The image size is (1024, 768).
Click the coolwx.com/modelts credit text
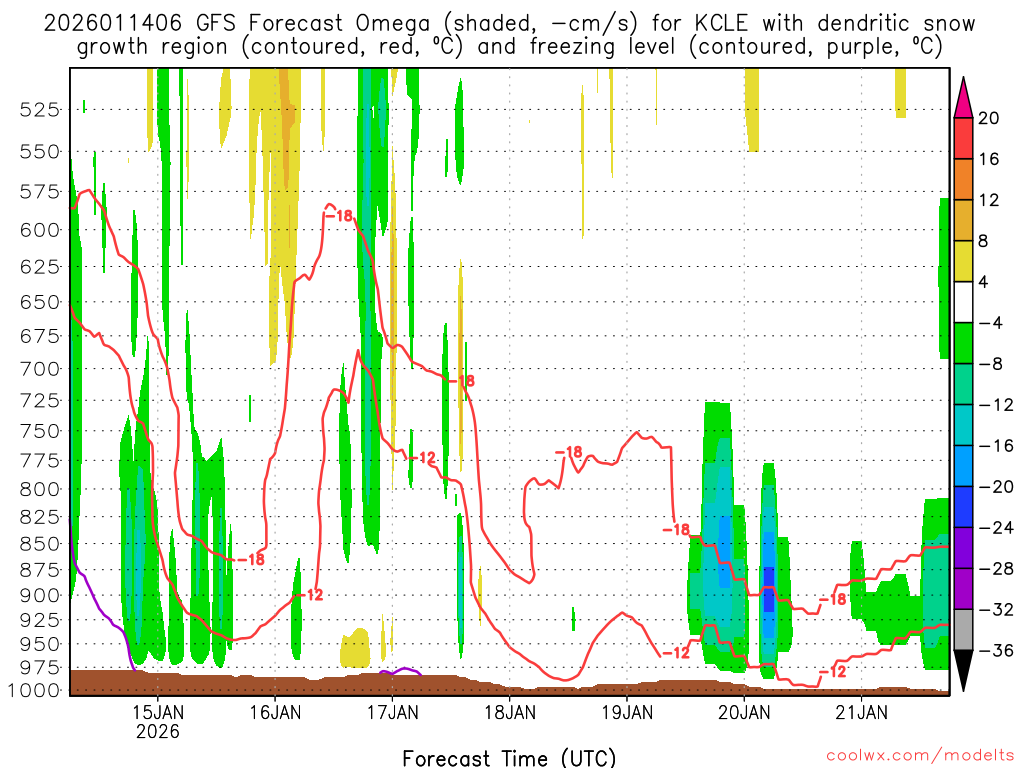pyautogui.click(x=920, y=756)
